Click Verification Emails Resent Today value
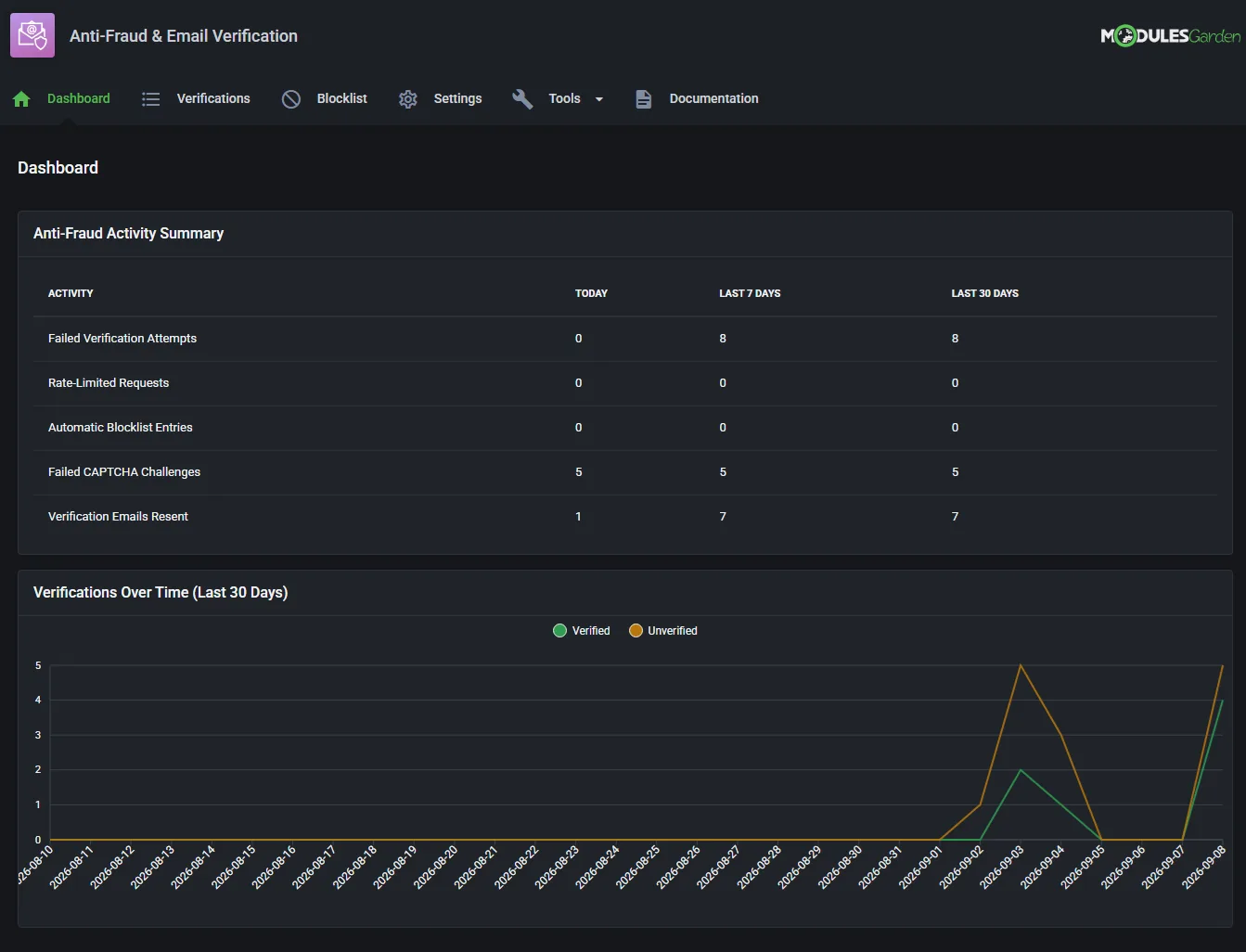The width and height of the screenshot is (1246, 952). pos(578,517)
